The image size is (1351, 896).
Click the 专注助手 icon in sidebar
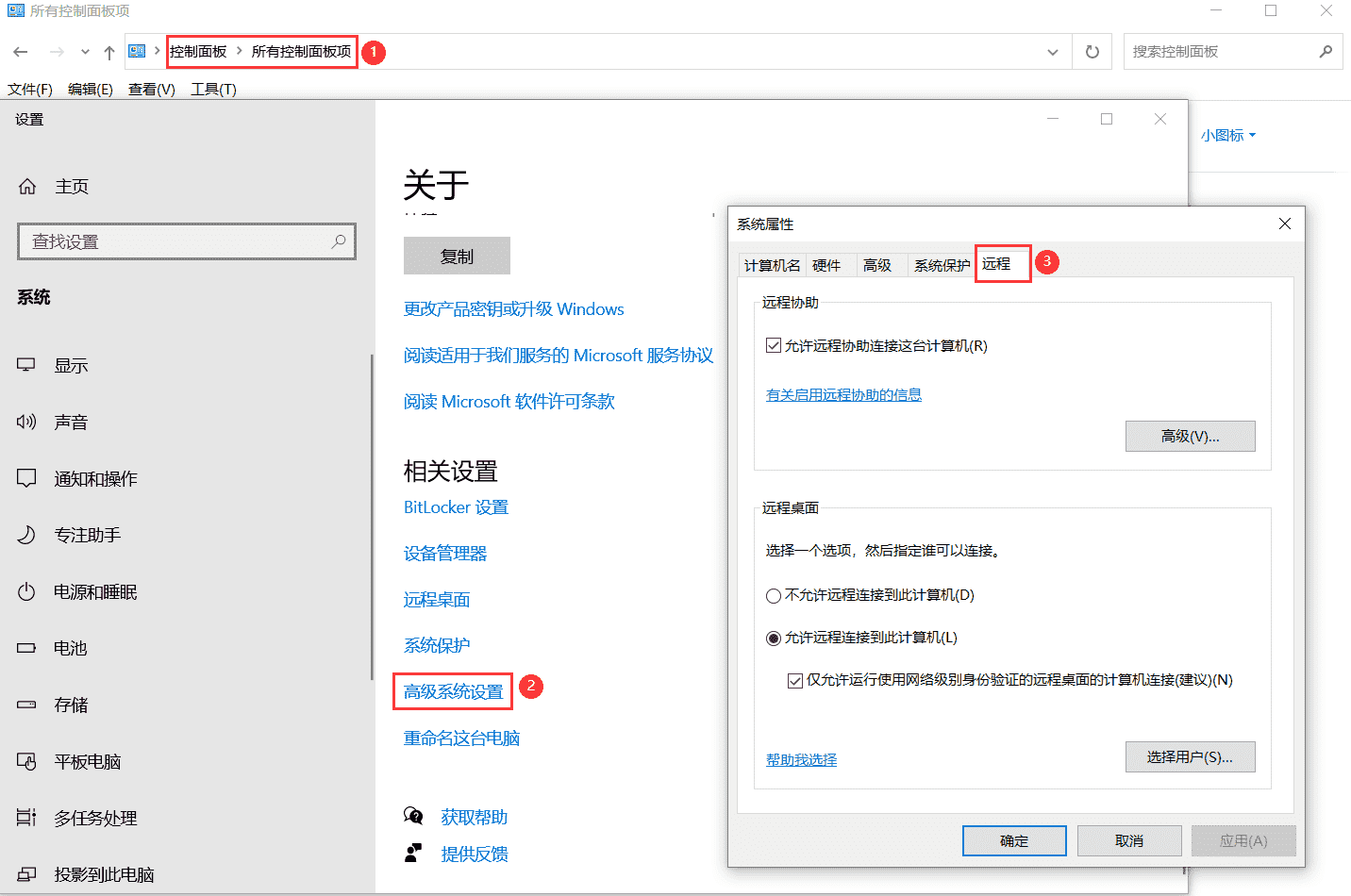click(x=26, y=535)
